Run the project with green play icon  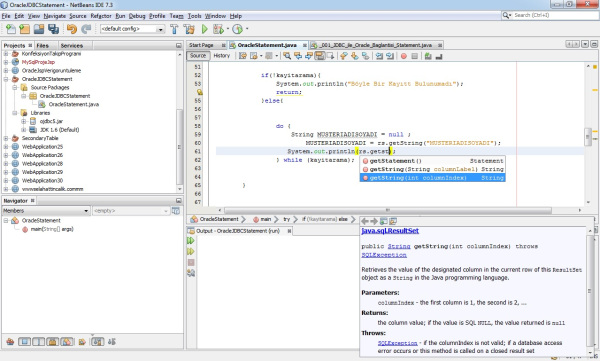point(204,29)
